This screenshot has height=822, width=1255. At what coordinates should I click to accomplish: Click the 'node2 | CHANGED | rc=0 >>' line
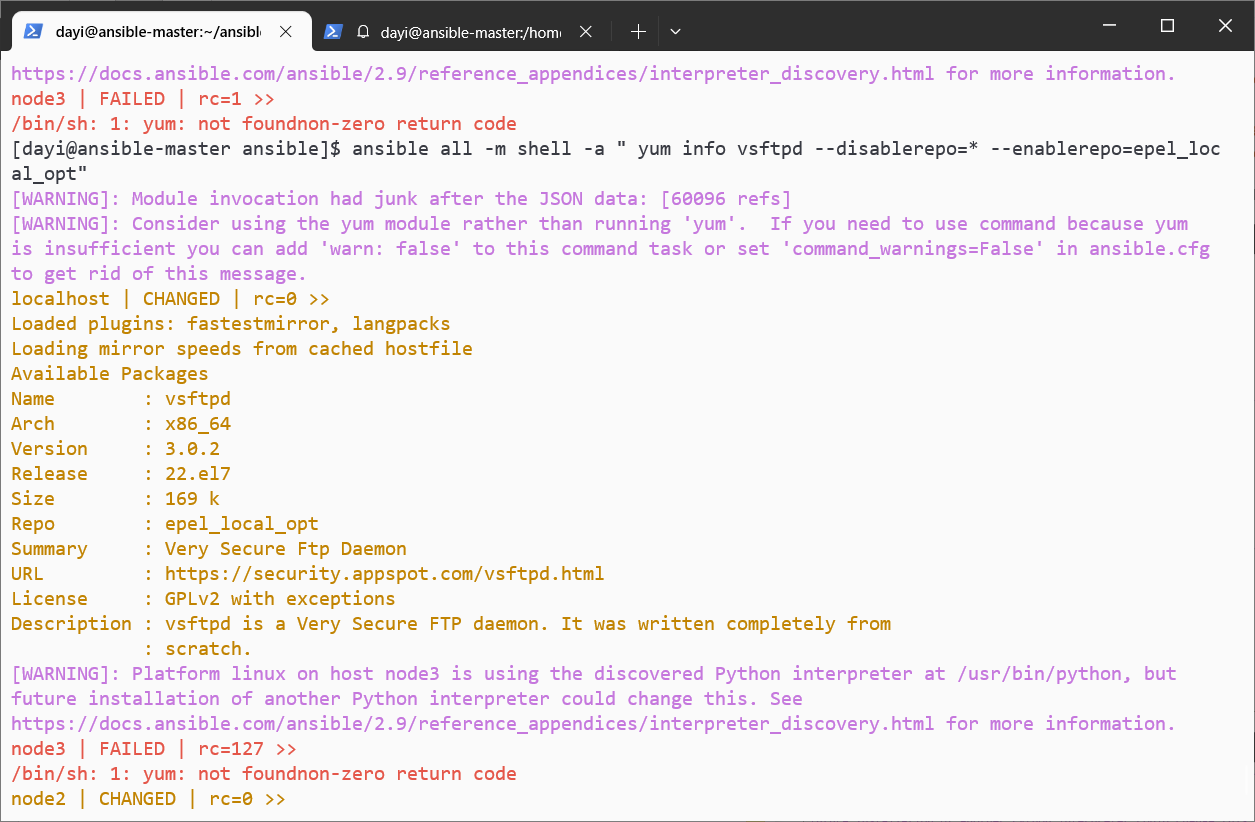tap(148, 799)
